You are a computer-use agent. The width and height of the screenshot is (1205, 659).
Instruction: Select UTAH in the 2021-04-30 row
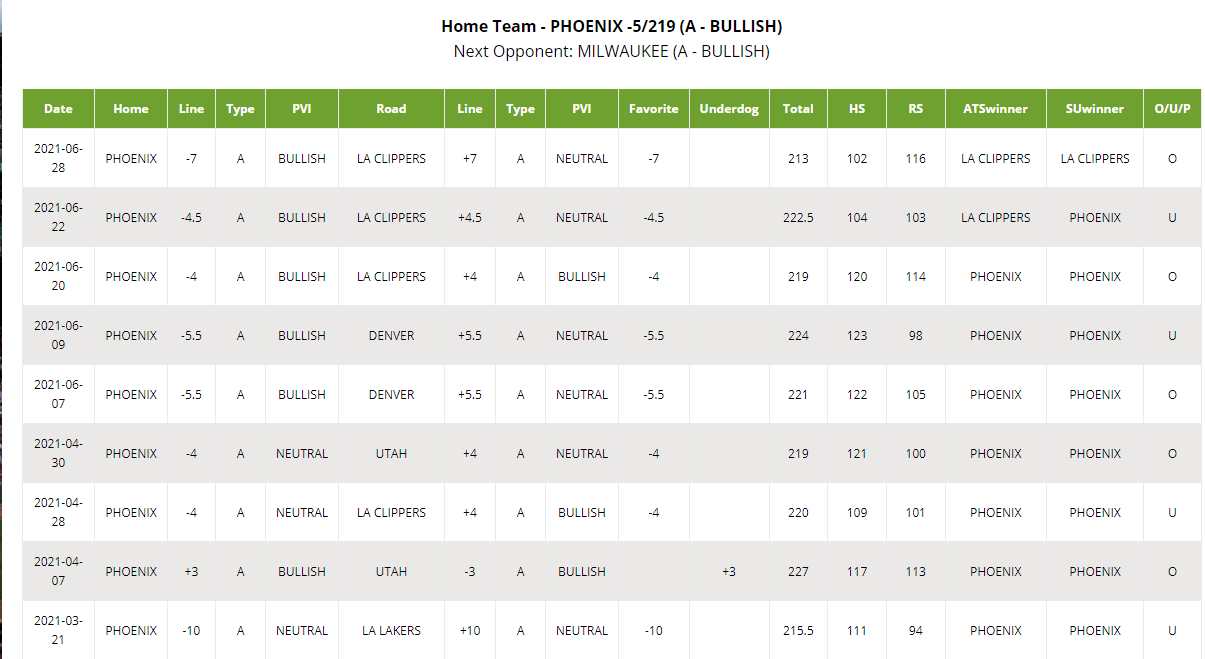(391, 454)
